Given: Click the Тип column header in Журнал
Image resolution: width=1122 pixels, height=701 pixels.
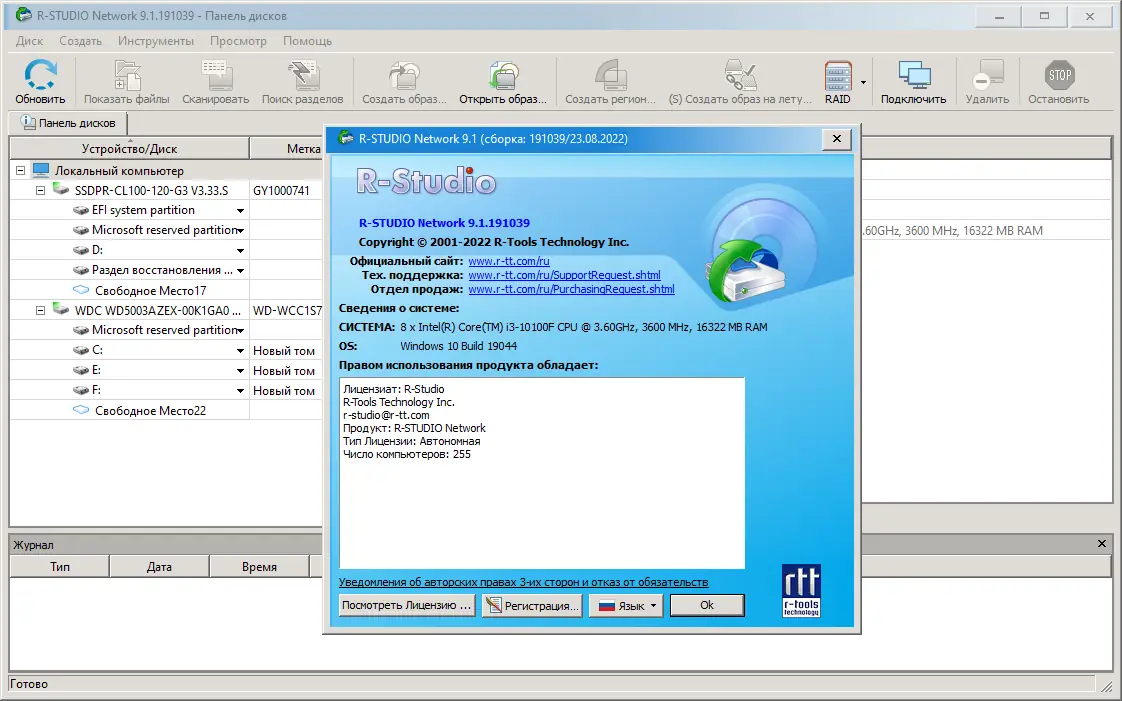Looking at the screenshot, I should (60, 567).
